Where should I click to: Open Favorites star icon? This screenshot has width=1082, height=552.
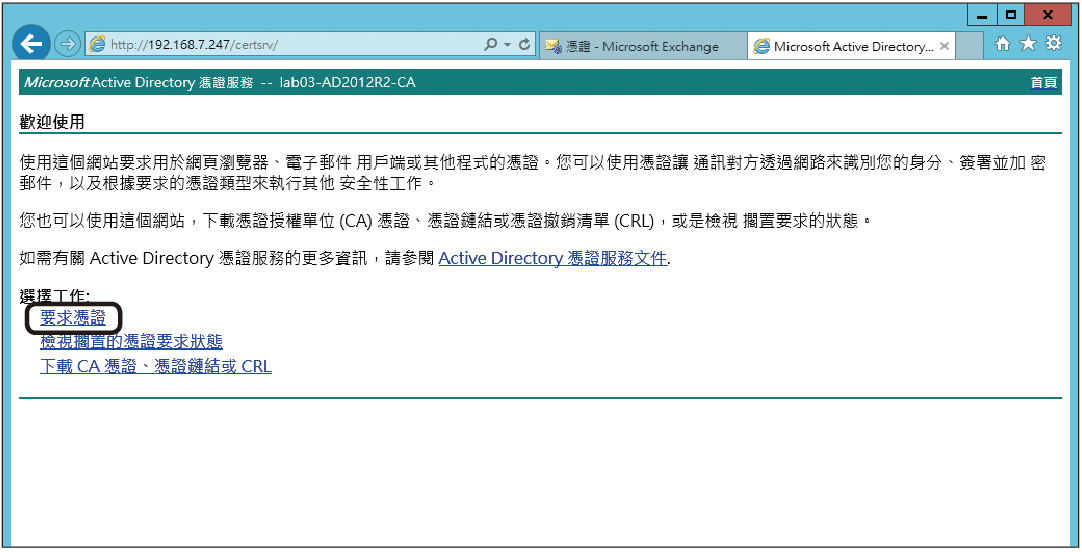coord(1028,44)
